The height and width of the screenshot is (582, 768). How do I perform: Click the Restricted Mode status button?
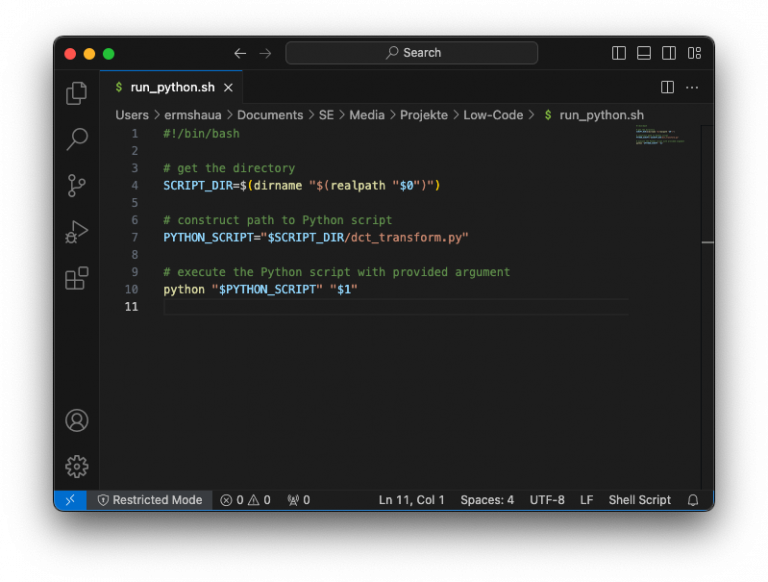click(x=149, y=500)
